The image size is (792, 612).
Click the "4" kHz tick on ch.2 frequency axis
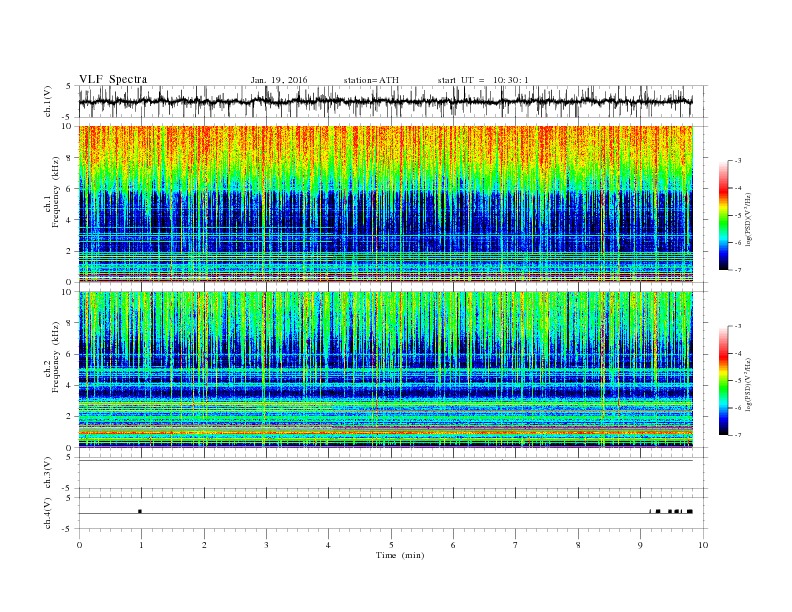click(x=69, y=385)
